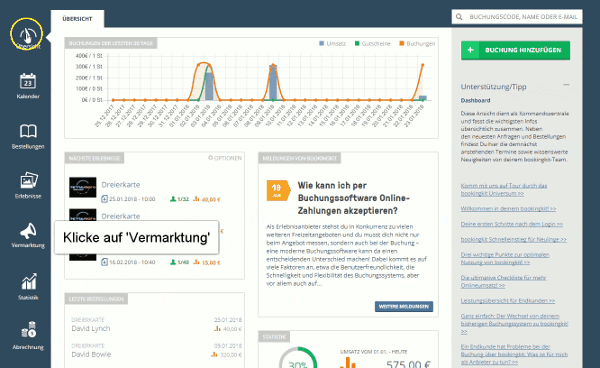Click the orange revenue icon beside 40,00 € at 25.01.2018 - 10:00
Viewport: 600px width, 368px height.
196,199
